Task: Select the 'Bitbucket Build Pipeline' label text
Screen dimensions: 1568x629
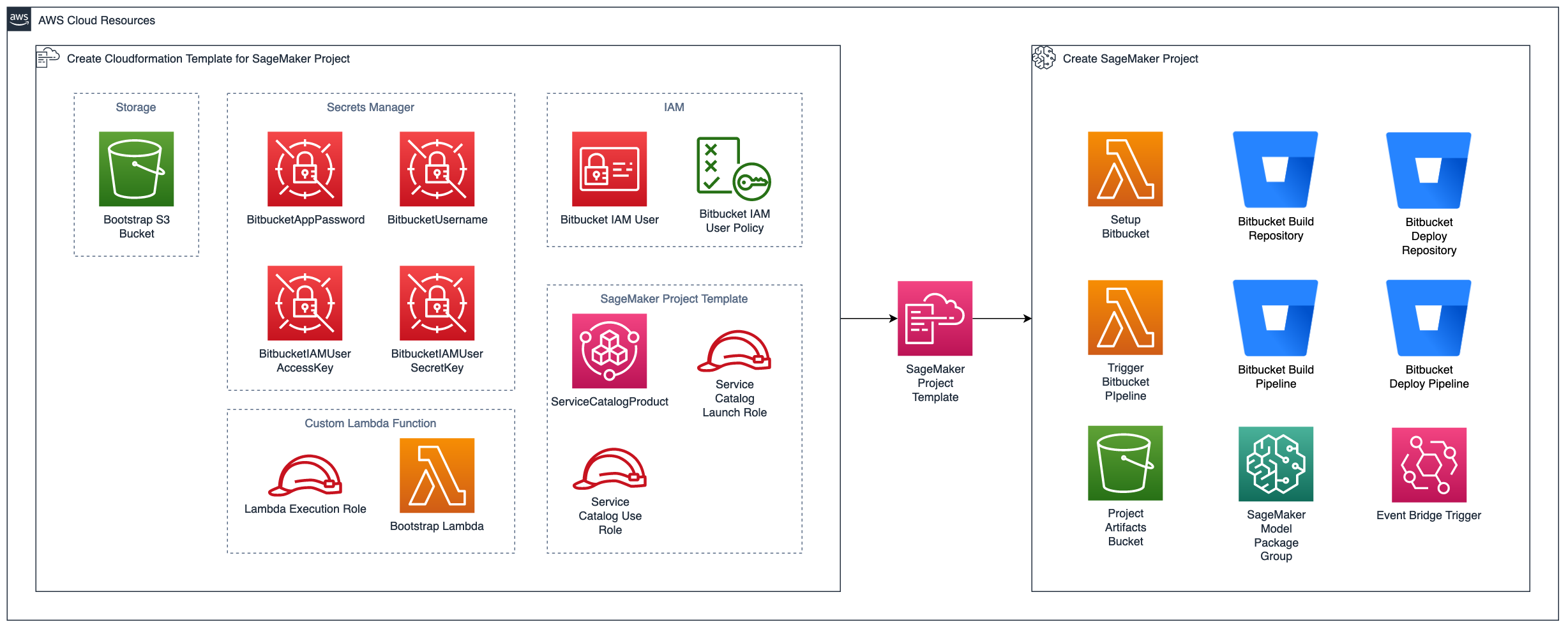Action: click(x=1276, y=377)
